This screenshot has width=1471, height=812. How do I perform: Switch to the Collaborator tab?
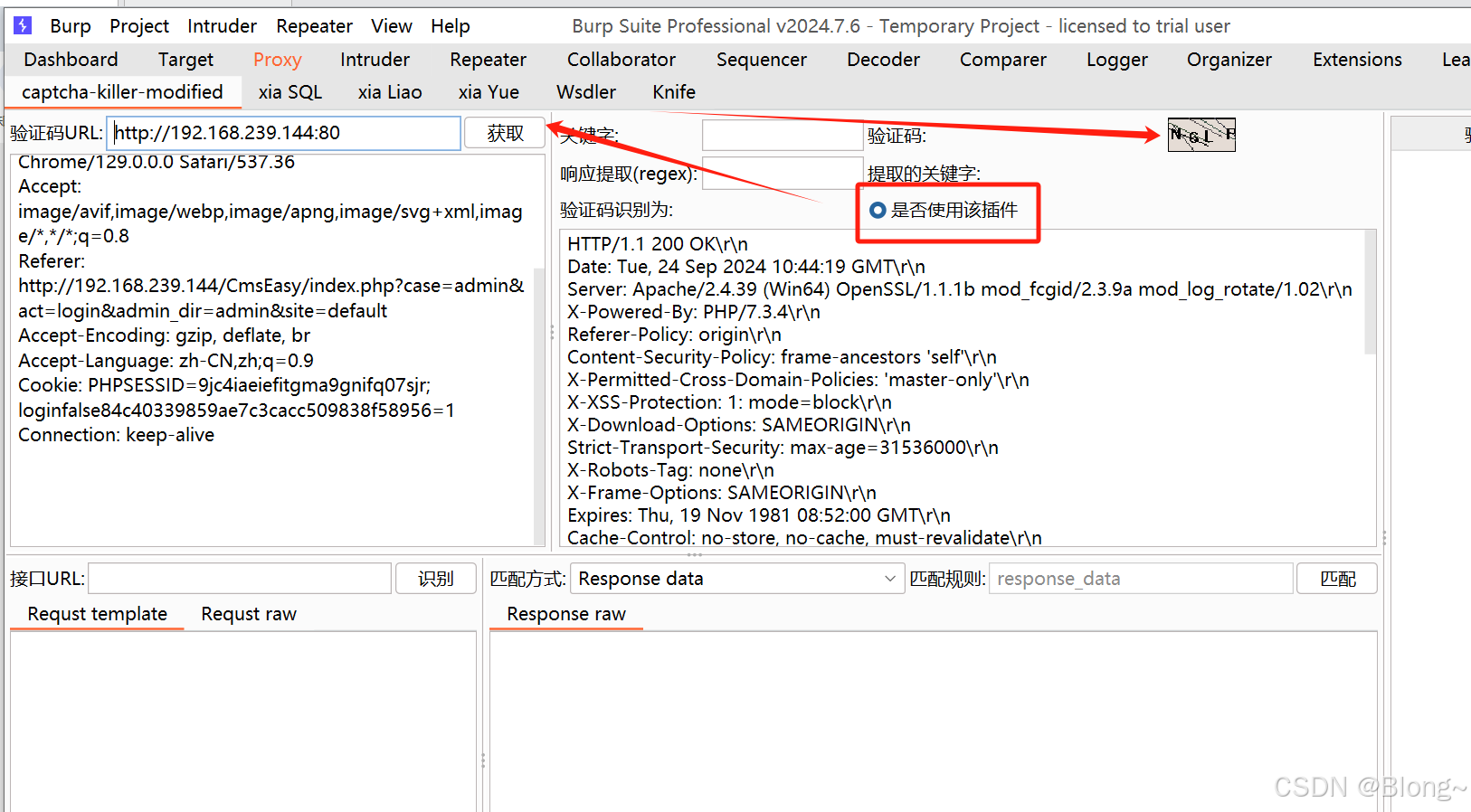coord(621,60)
